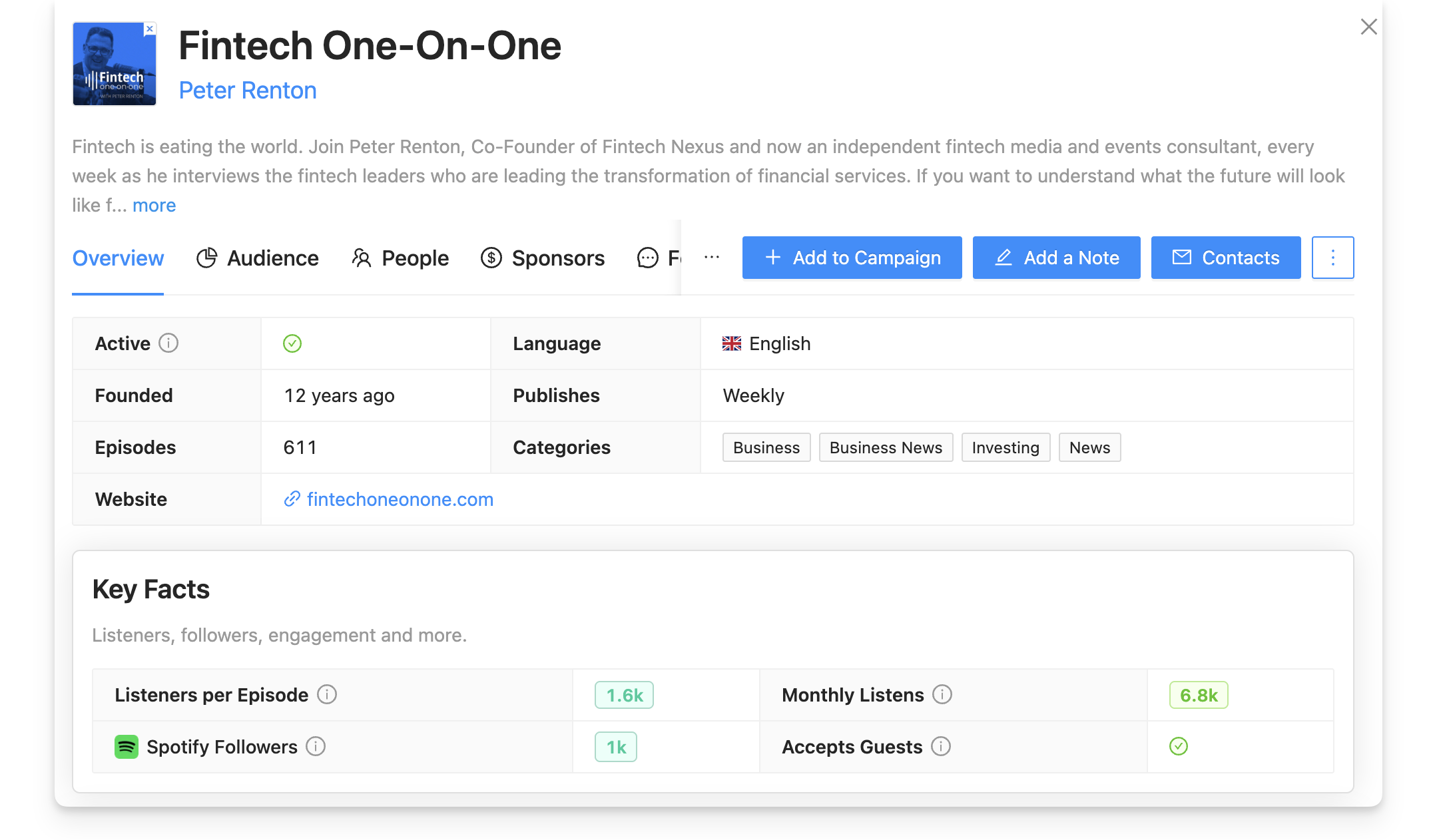Open Contacts for this podcast

point(1226,258)
